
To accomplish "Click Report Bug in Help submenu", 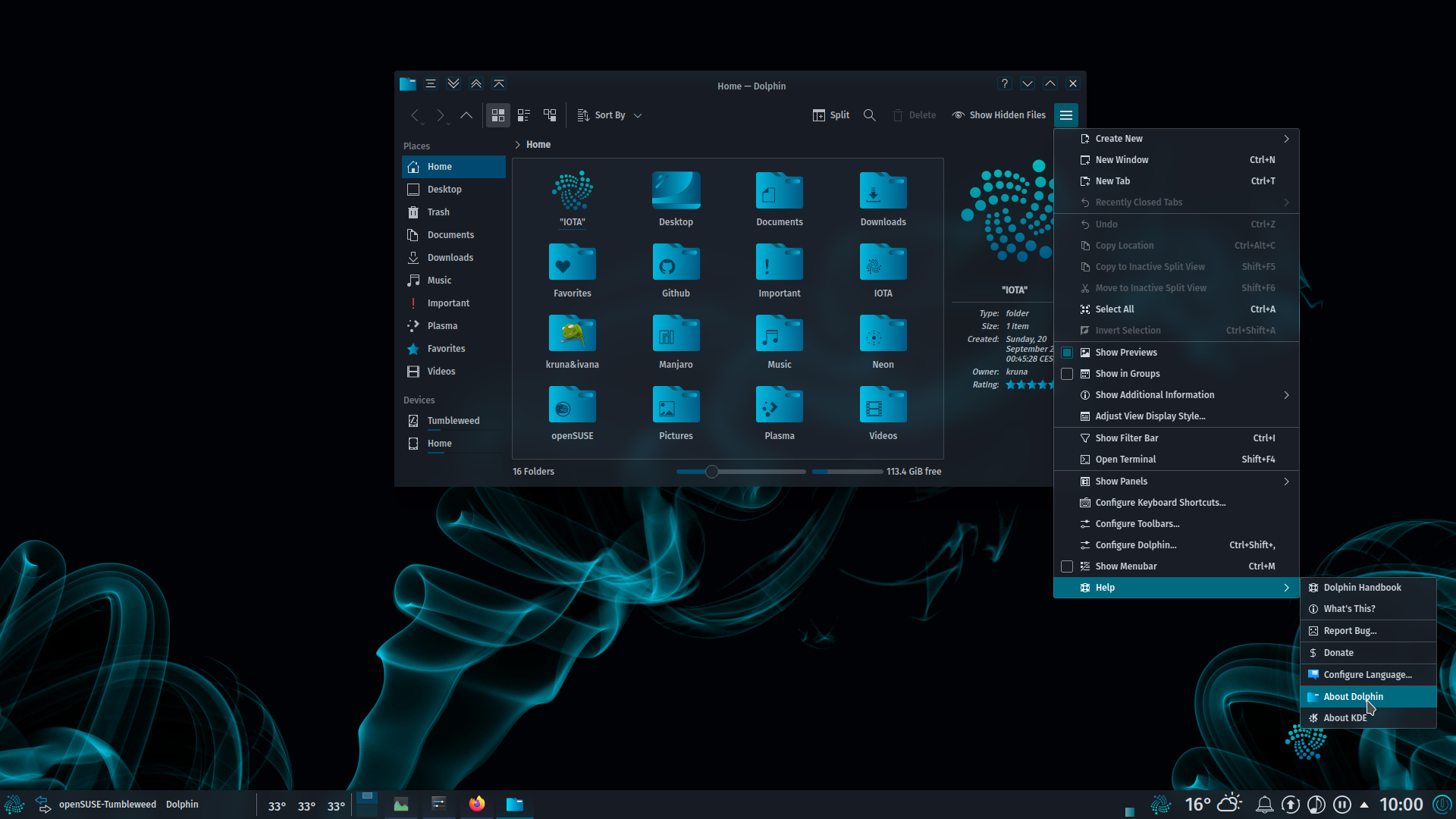I will click(1368, 631).
